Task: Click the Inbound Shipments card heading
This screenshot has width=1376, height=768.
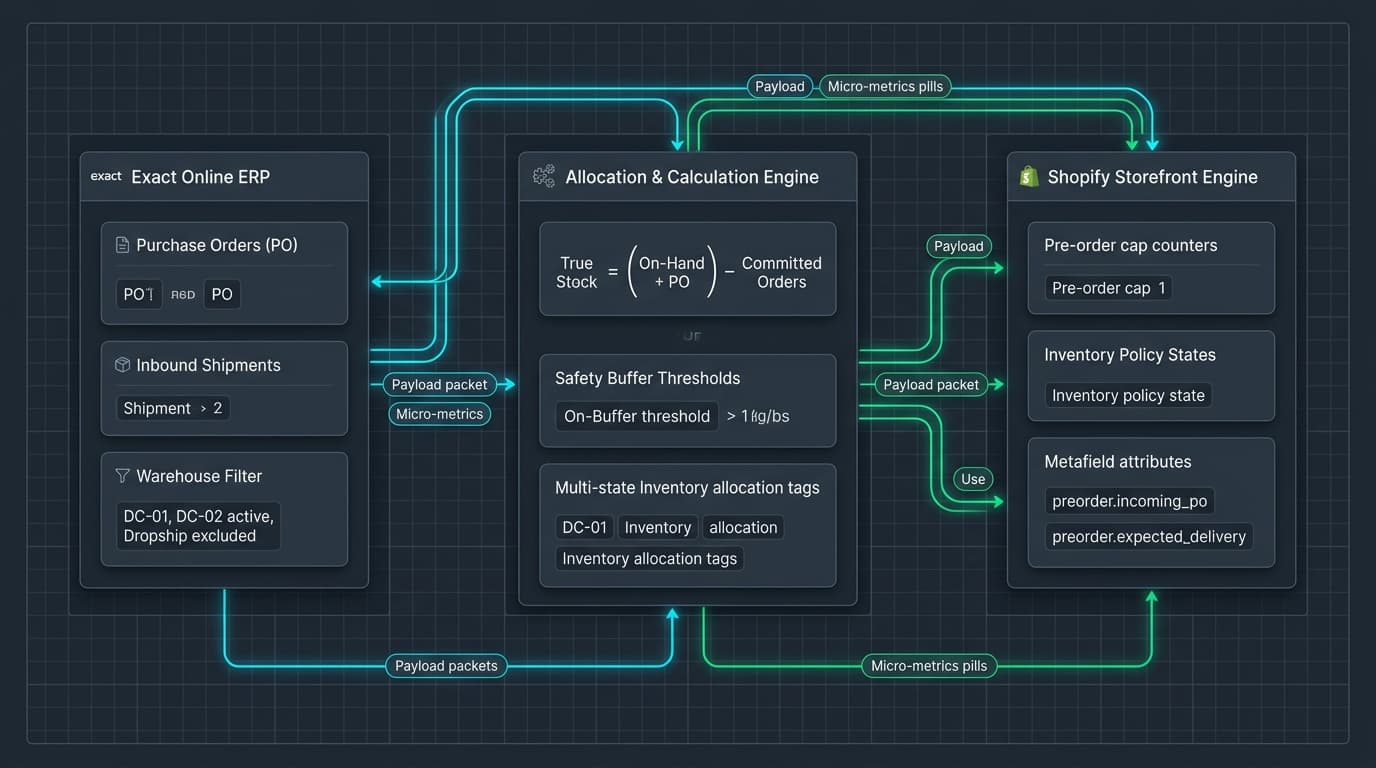Action: [208, 365]
